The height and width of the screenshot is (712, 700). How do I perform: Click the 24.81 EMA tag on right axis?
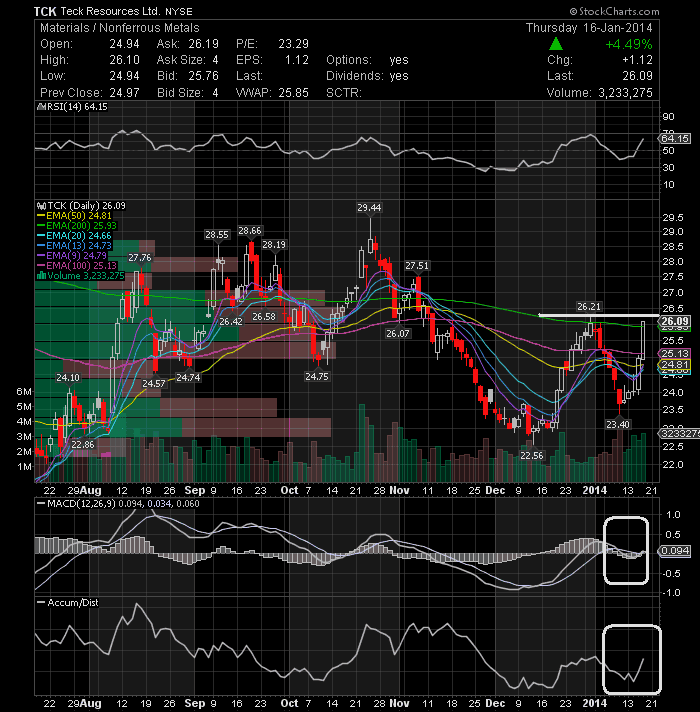coord(675,364)
